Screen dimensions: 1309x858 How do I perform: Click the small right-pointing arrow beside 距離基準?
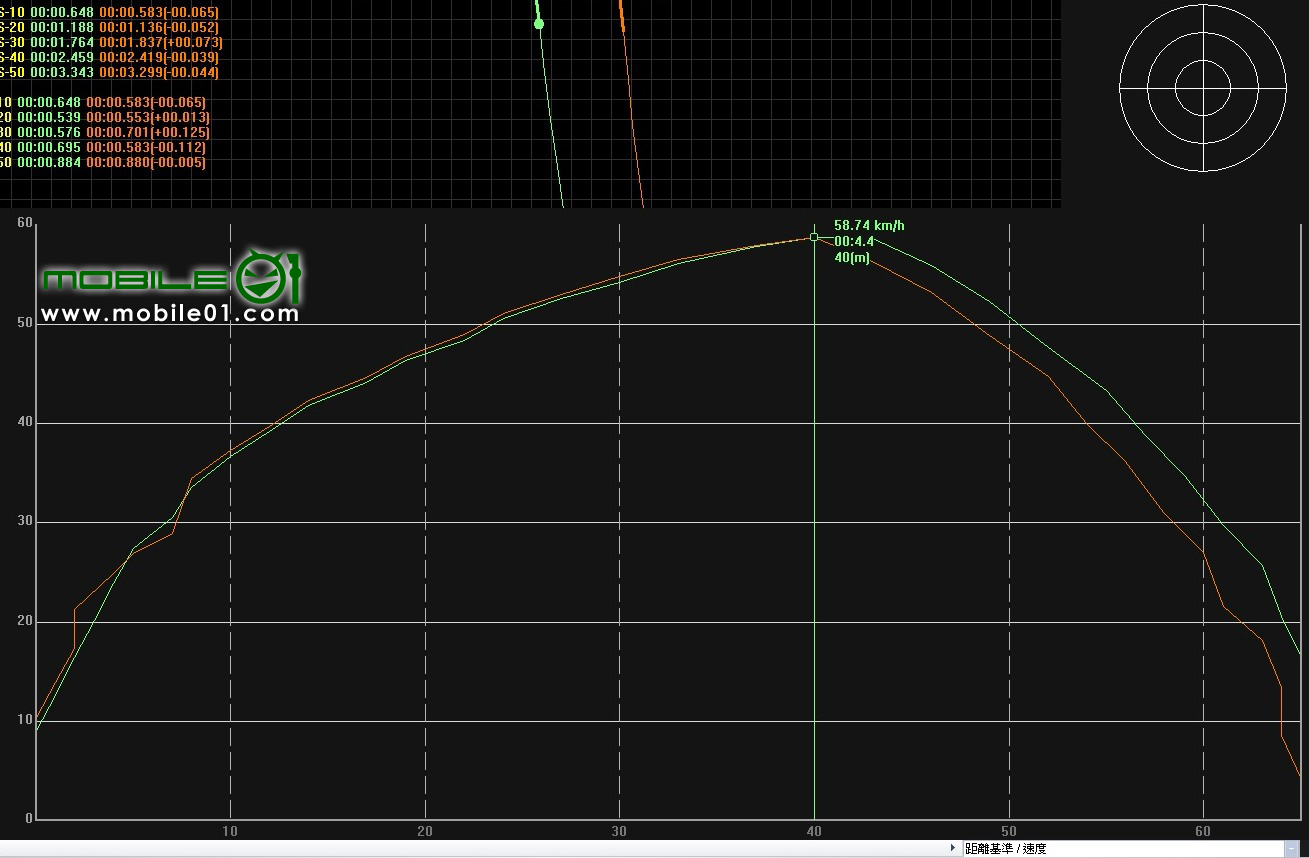tap(953, 848)
